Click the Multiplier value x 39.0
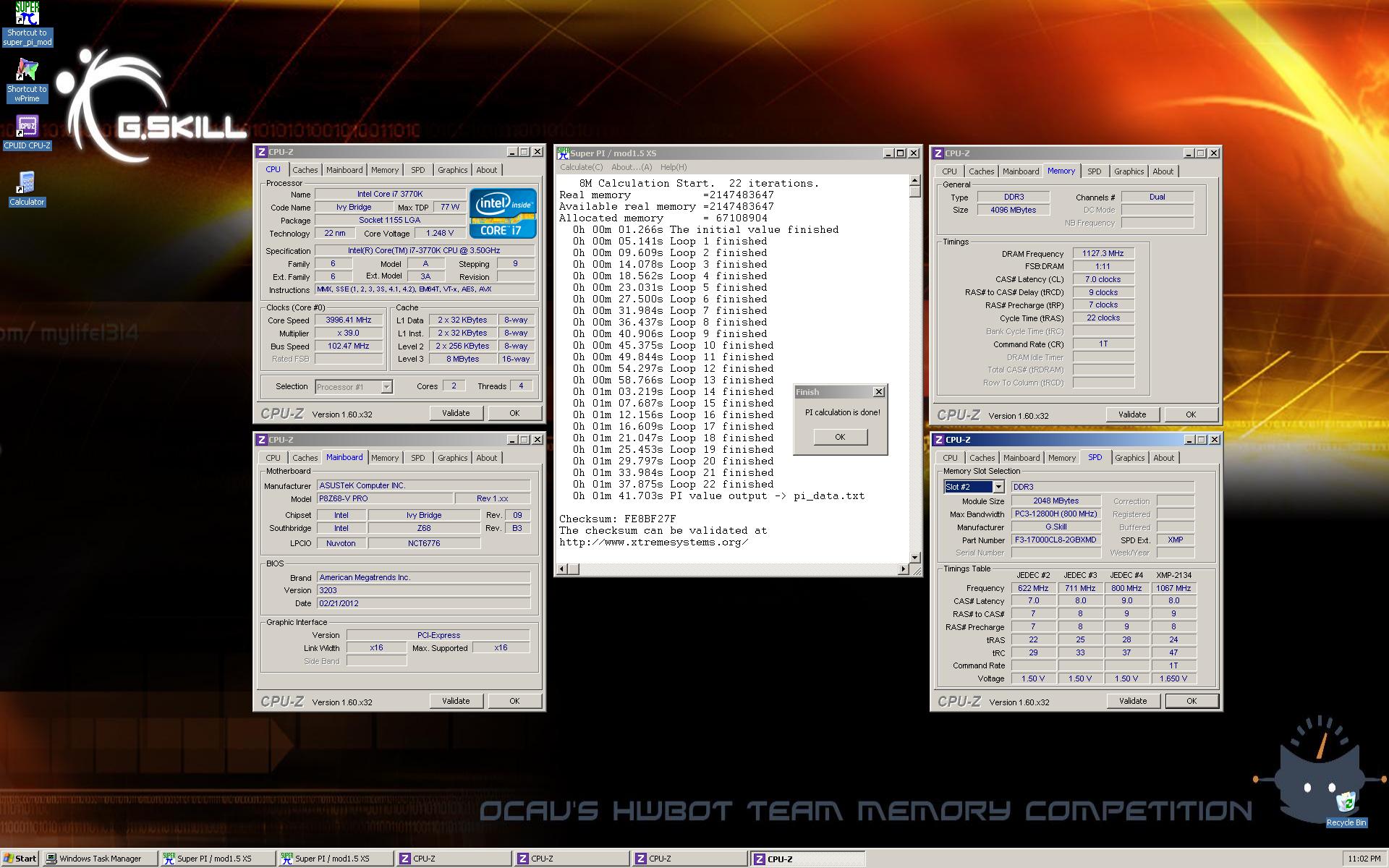 pyautogui.click(x=349, y=333)
